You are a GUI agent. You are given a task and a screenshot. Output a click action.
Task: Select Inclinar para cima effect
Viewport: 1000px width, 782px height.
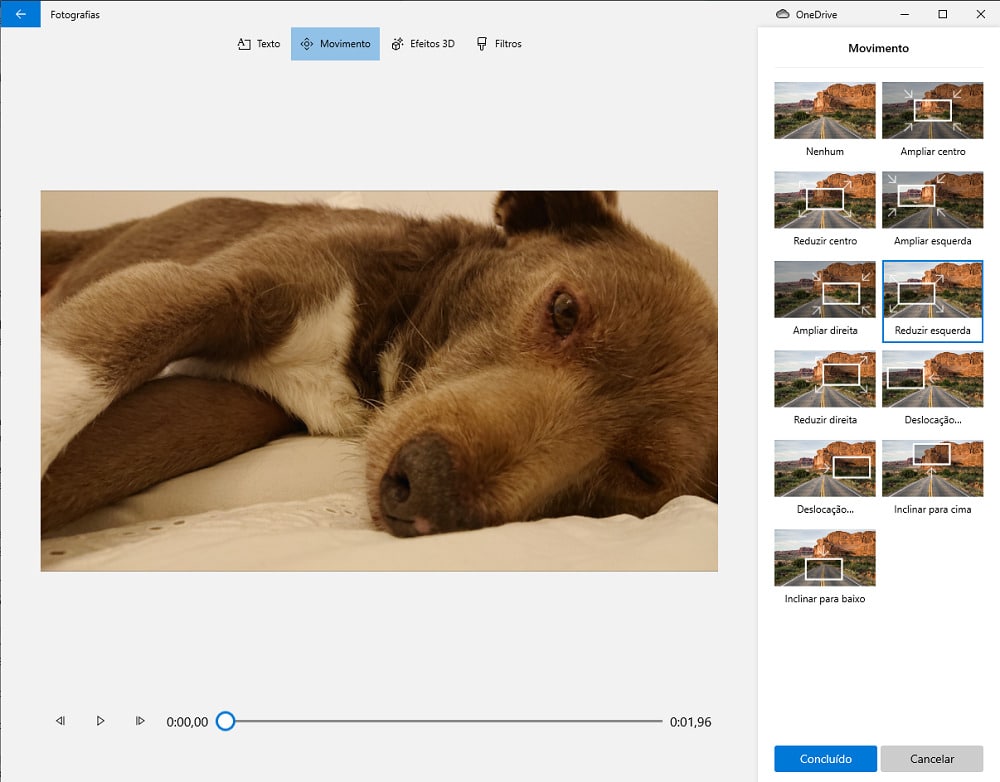point(932,468)
